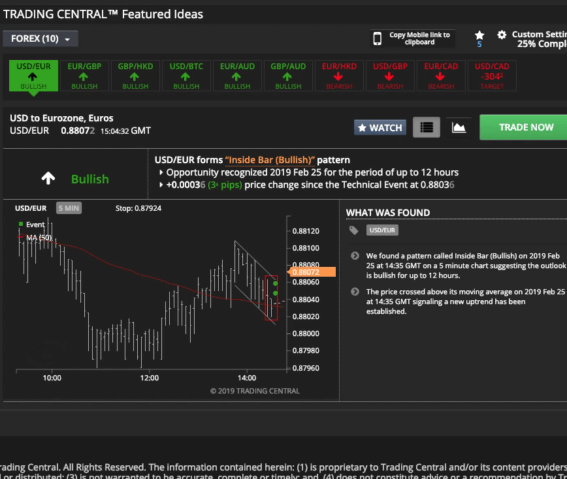Screen dimensions: 567x479
Task: Select the USD/GBP bearish tab
Action: [x=390, y=76]
